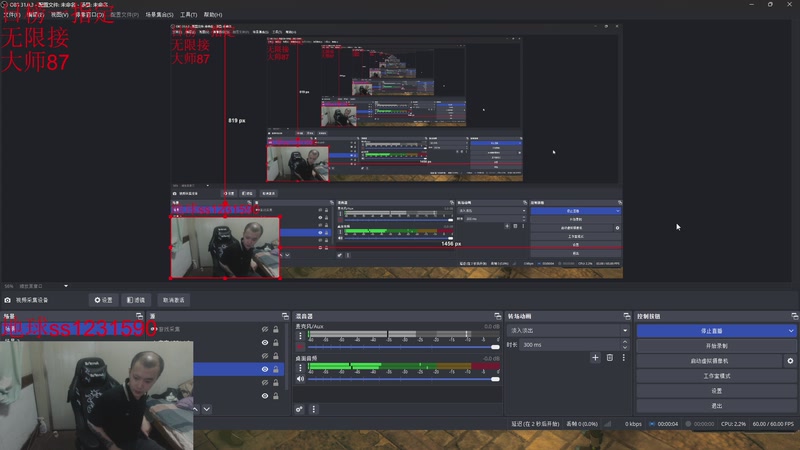
Task: Open the 视图(V) menu
Action: point(60,15)
